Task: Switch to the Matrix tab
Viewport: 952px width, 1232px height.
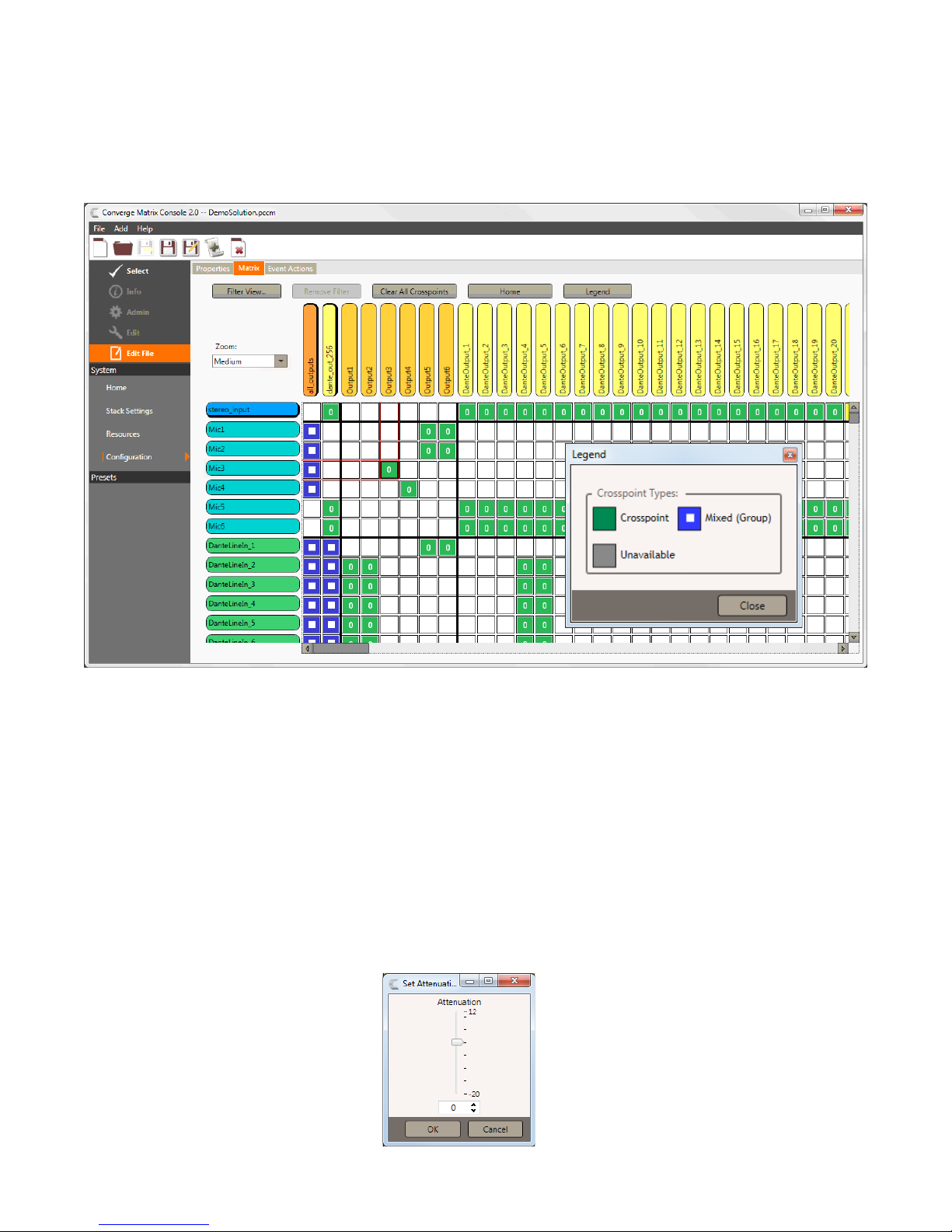Action: click(249, 268)
